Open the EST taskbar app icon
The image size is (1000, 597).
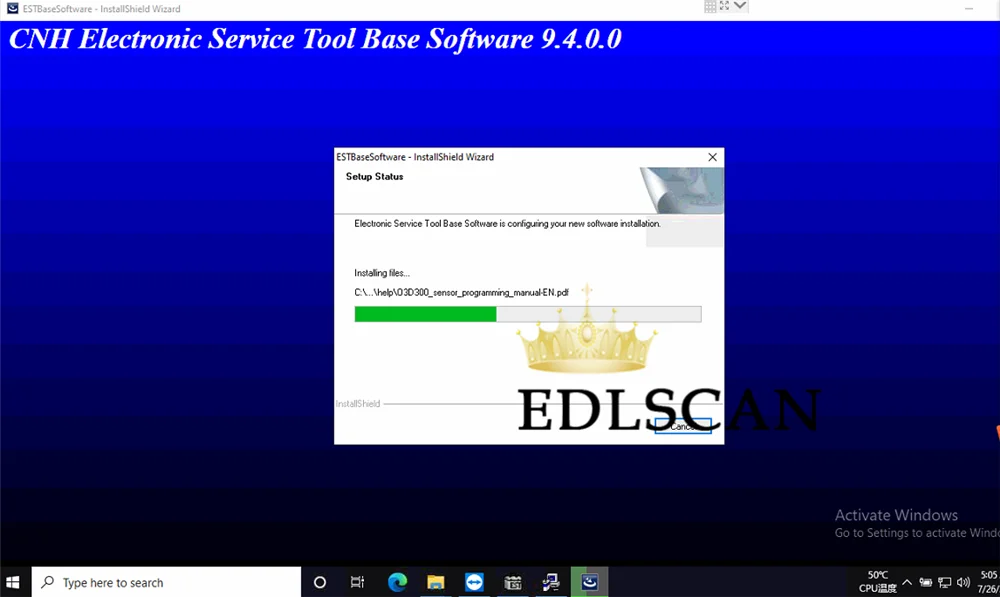513,582
